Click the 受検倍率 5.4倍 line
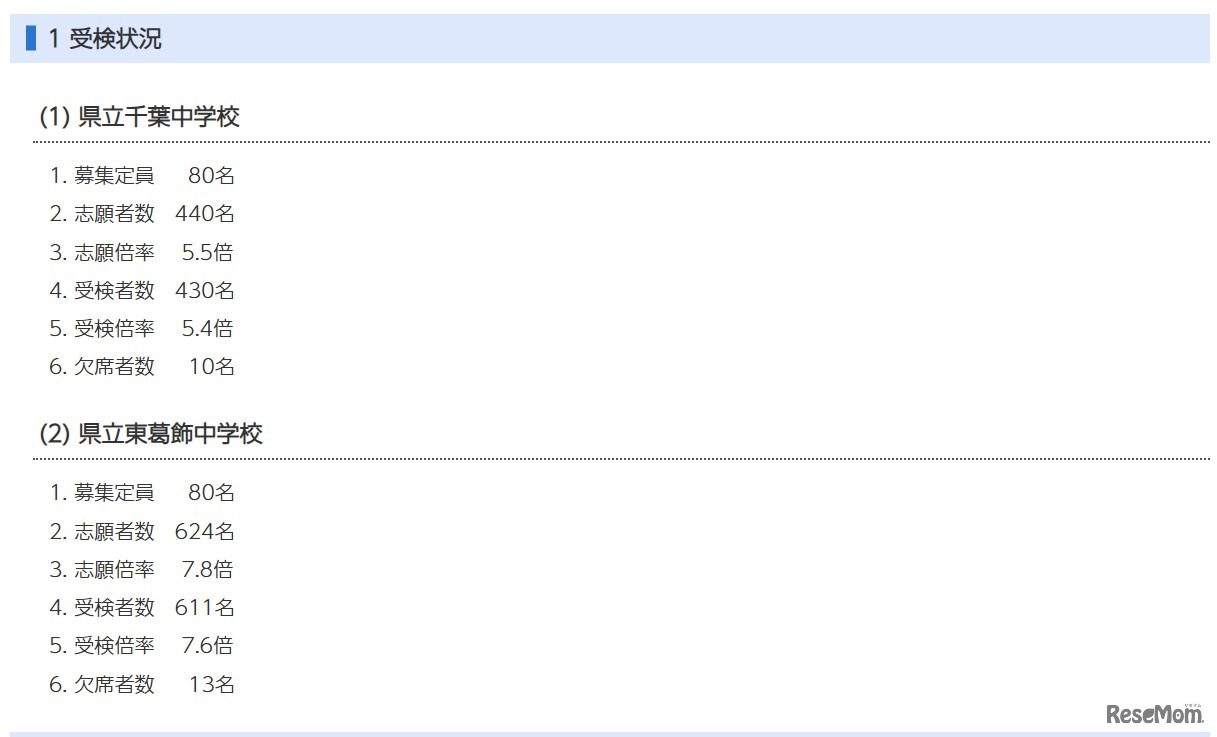Viewport: 1217px width, 737px height. point(142,328)
